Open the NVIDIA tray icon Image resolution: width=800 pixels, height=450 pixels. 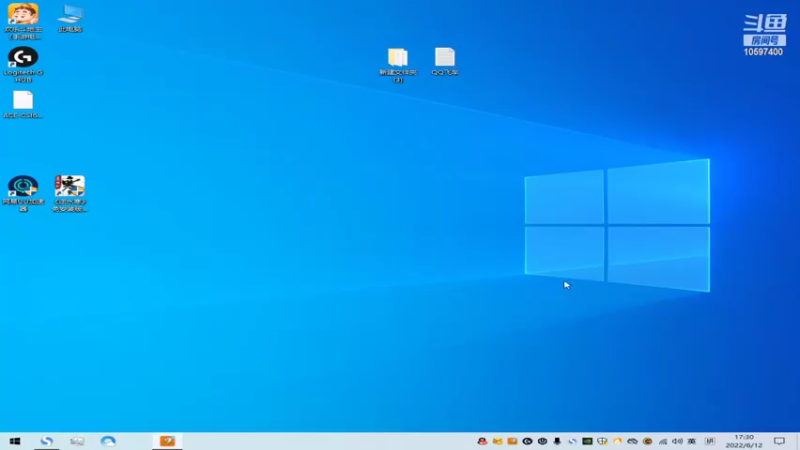pos(587,441)
